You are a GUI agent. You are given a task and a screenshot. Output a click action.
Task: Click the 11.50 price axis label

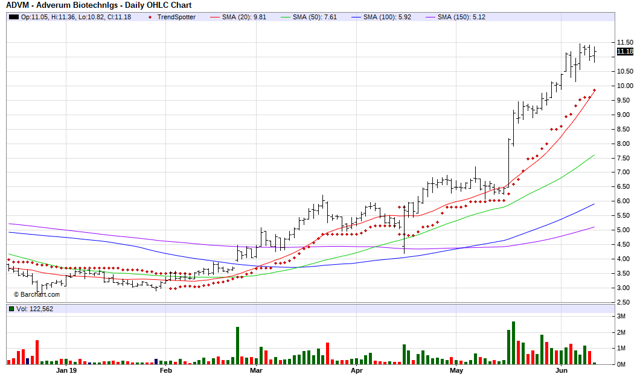pyautogui.click(x=625, y=42)
